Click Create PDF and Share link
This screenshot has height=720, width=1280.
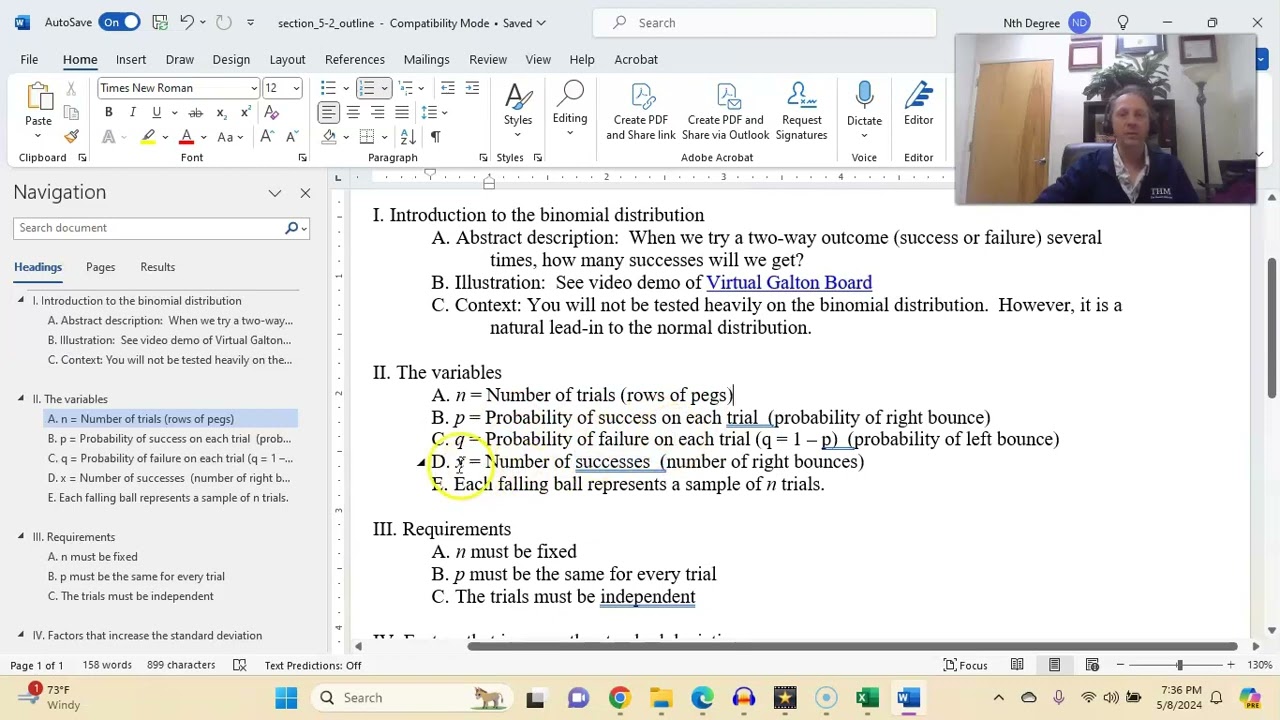(641, 111)
